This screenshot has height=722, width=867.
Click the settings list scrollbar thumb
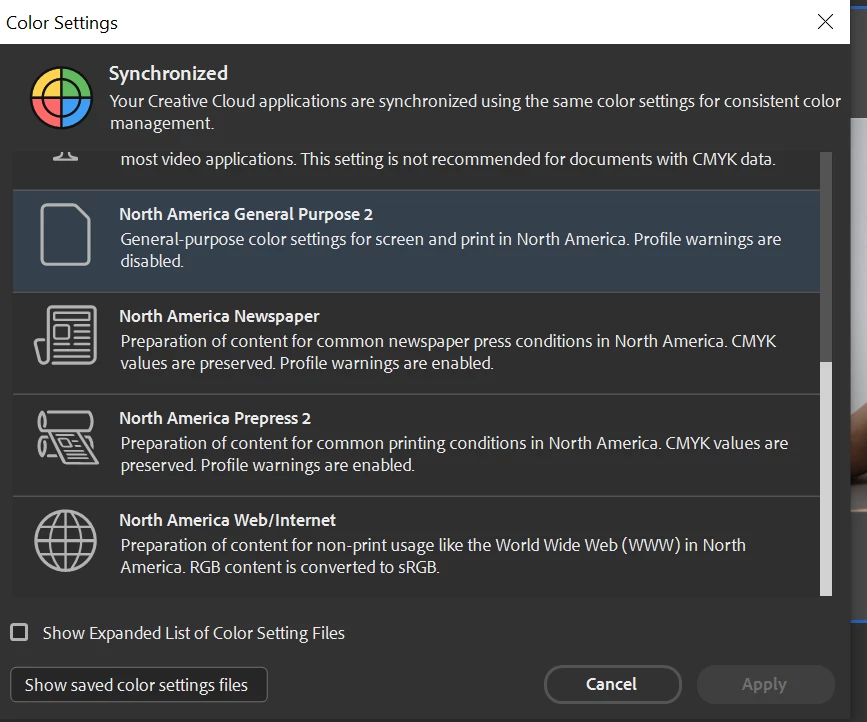[x=826, y=479]
